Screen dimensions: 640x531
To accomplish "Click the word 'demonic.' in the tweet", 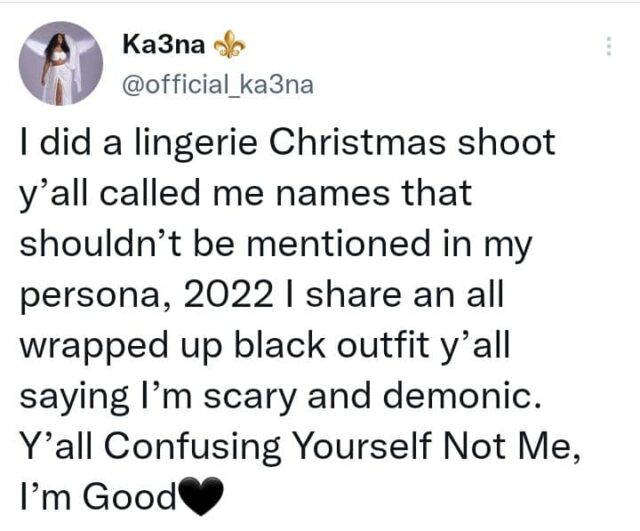I will click(462, 395).
